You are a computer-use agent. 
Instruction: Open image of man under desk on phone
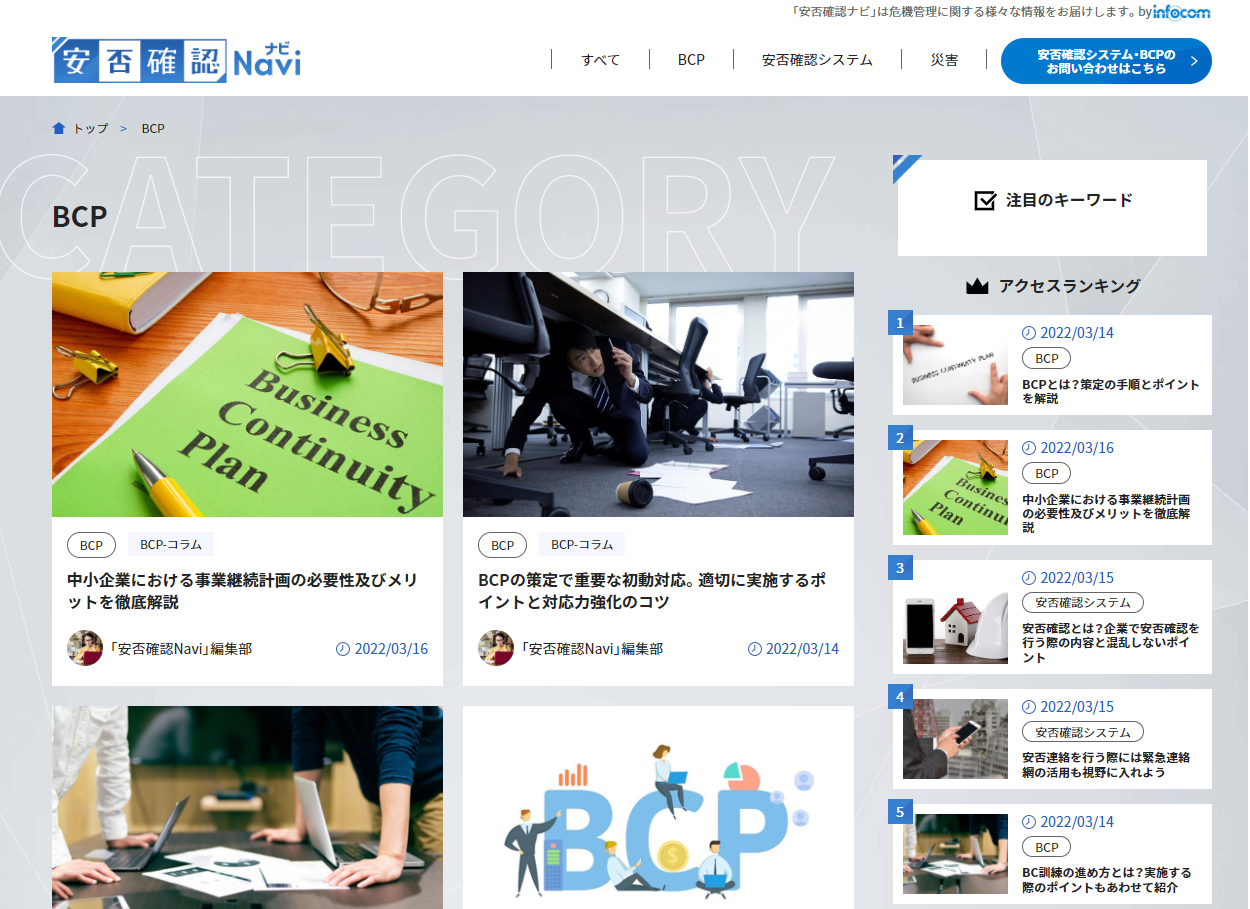point(658,394)
